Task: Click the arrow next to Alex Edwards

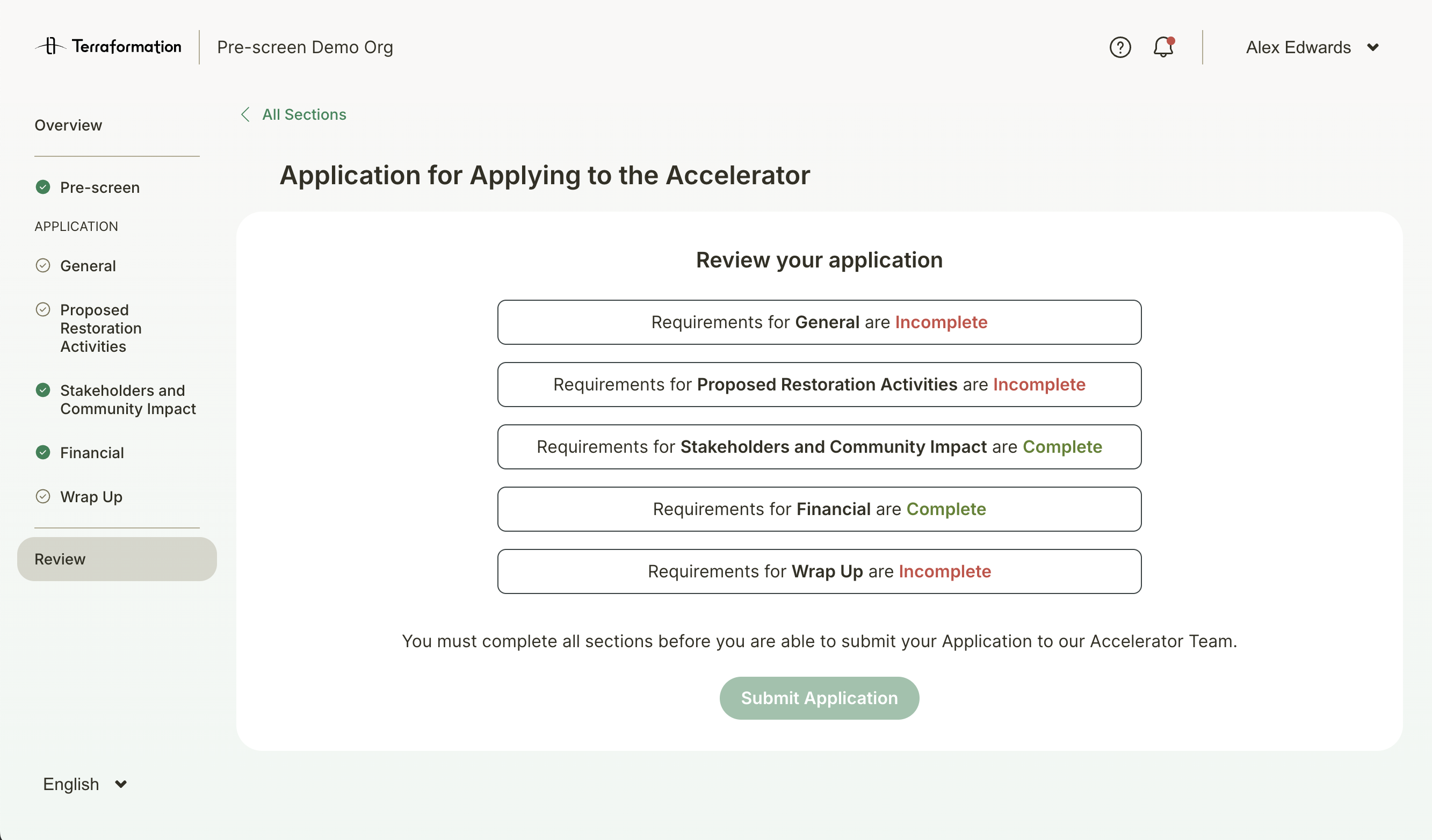Action: (x=1373, y=47)
